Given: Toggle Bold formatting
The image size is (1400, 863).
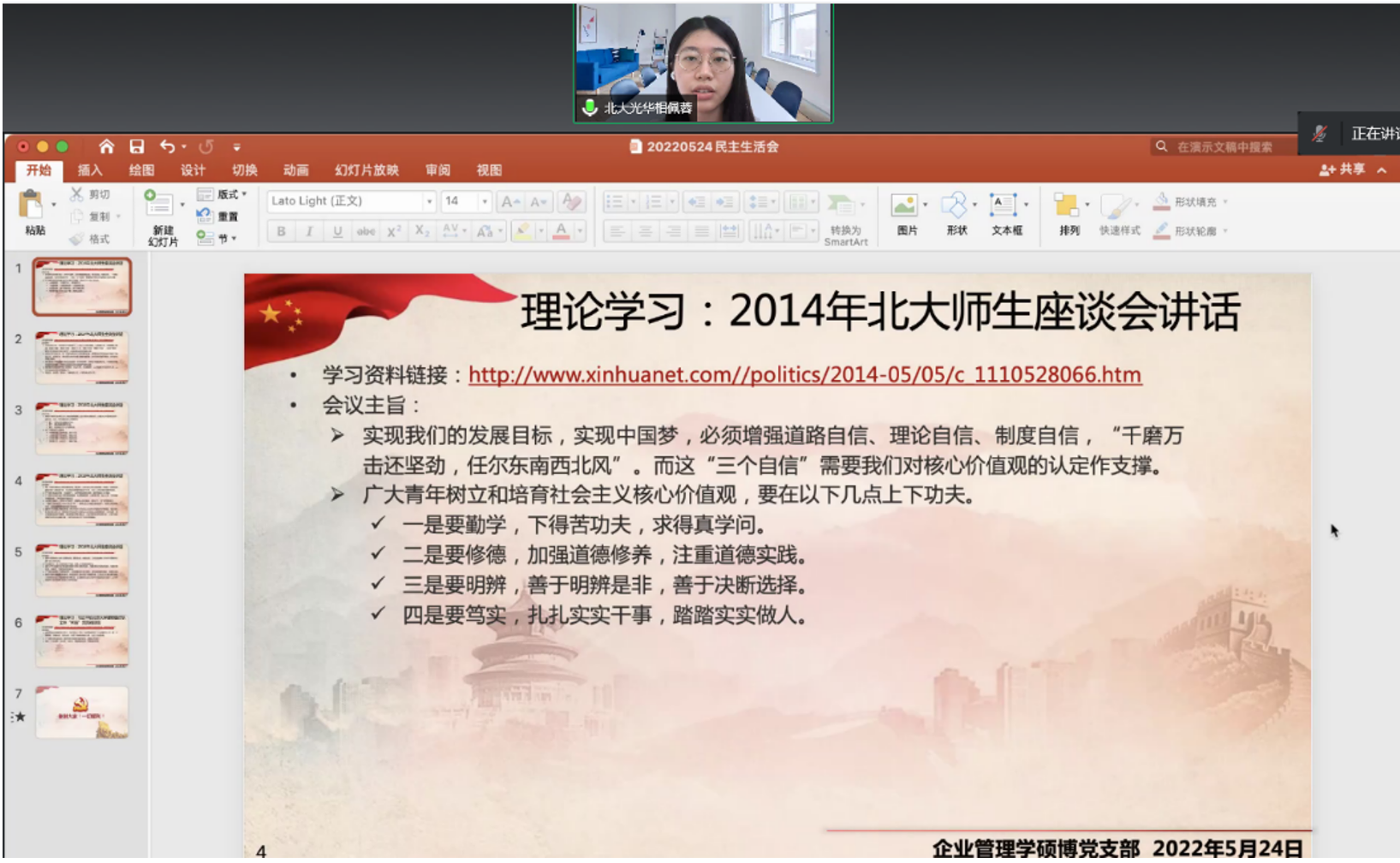Looking at the screenshot, I should coord(281,231).
